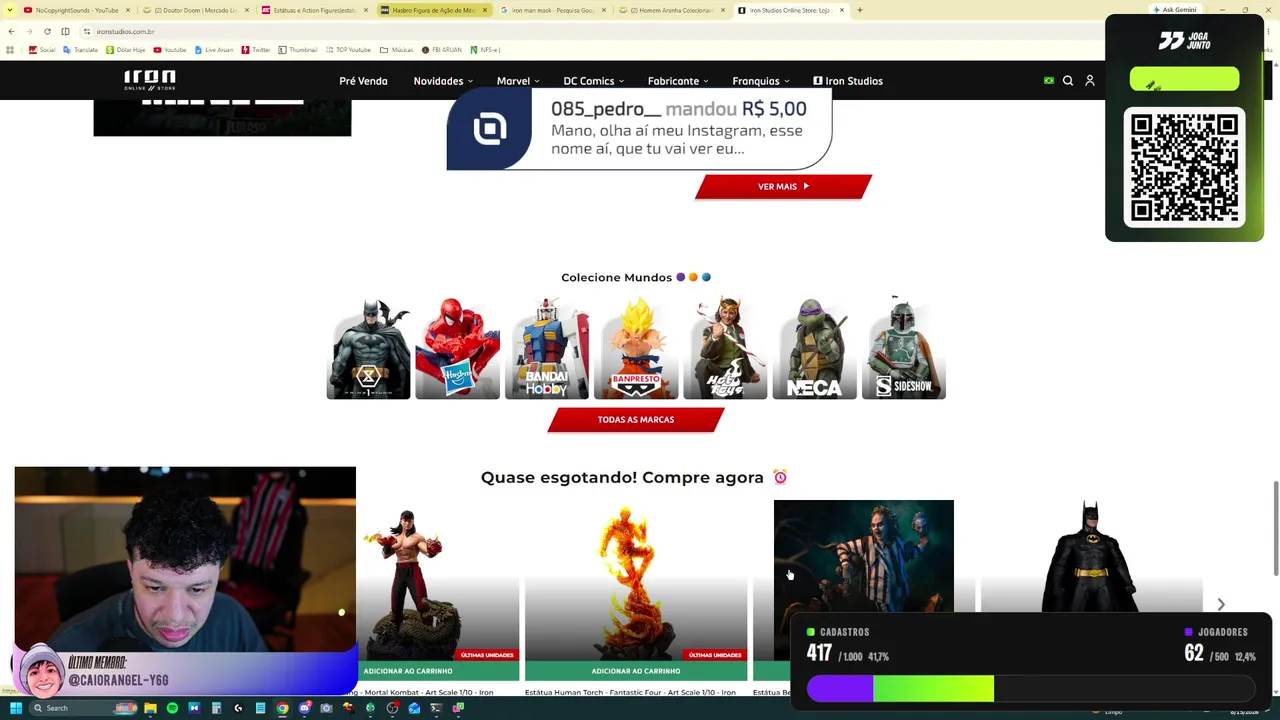Open the Batman figure product image

click(1091, 556)
